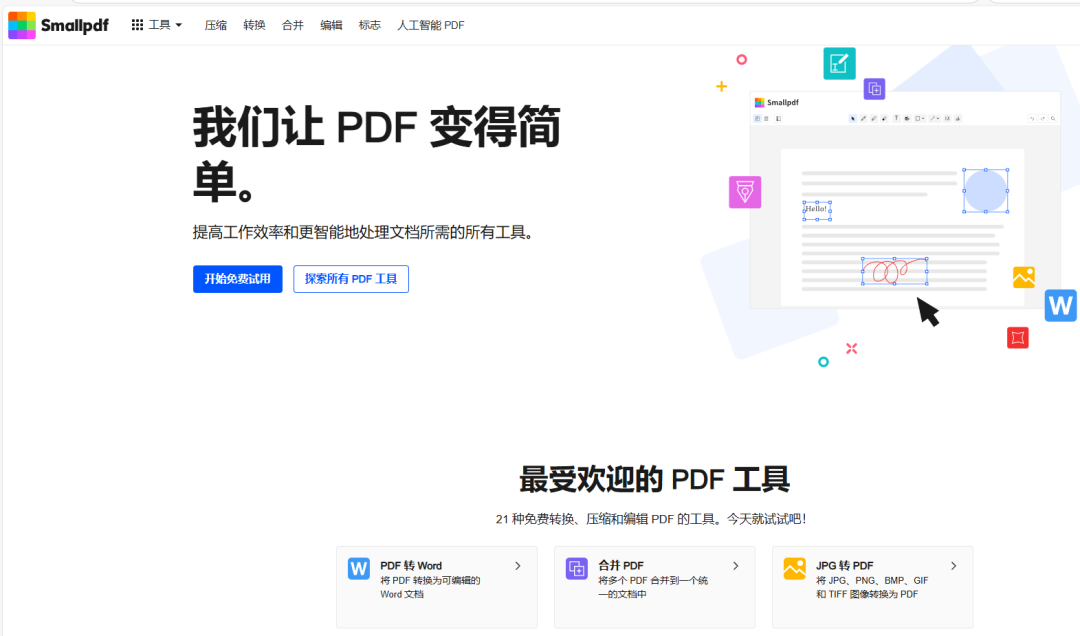The image size is (1080, 636).
Task: Open search via the magnifier icon in the editor
Action: point(1052,118)
